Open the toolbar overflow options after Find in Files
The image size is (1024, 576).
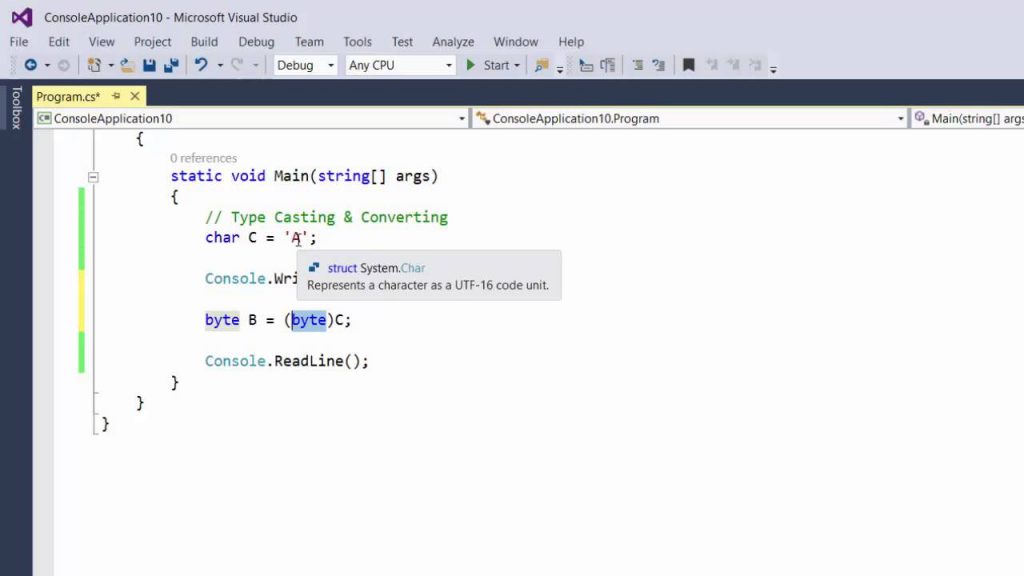pyautogui.click(x=560, y=68)
